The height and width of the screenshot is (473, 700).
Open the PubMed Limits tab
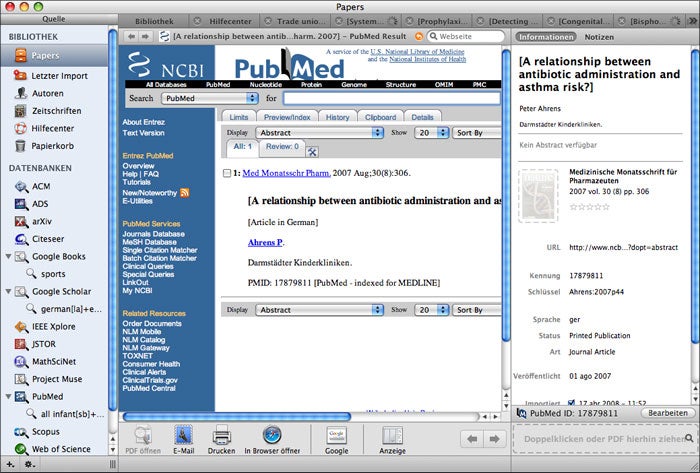(238, 117)
